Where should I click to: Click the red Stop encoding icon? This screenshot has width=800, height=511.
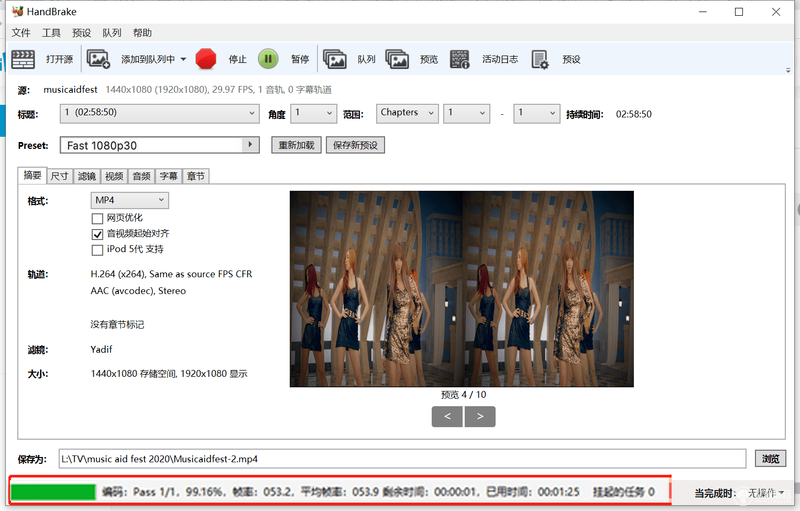206,59
